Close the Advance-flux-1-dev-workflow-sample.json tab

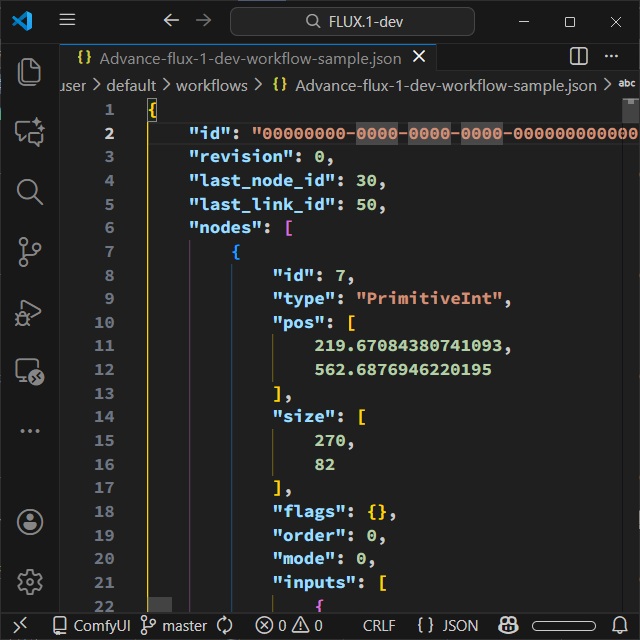coord(419,58)
